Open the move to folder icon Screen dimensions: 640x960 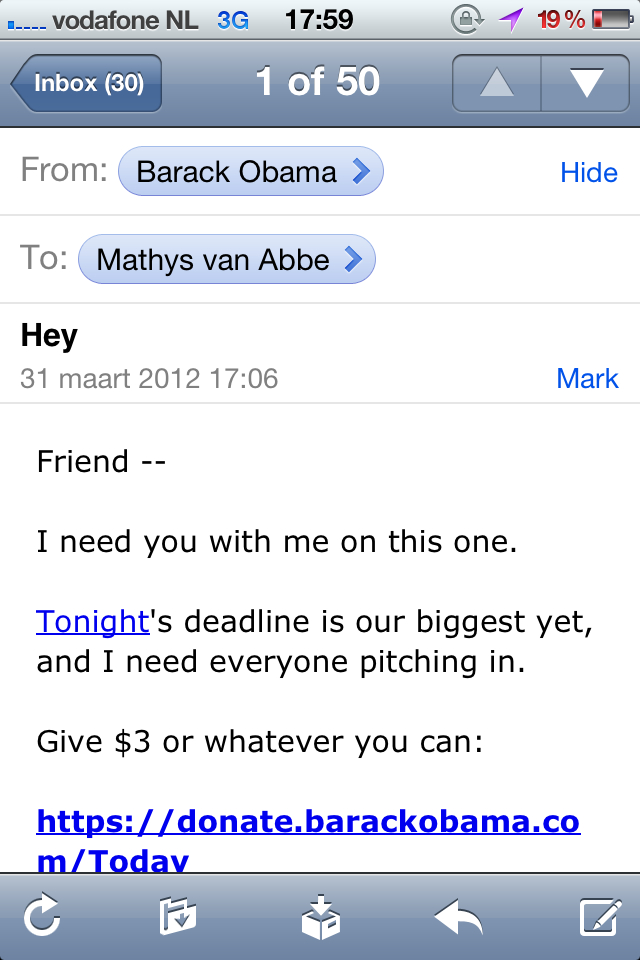coord(178,916)
